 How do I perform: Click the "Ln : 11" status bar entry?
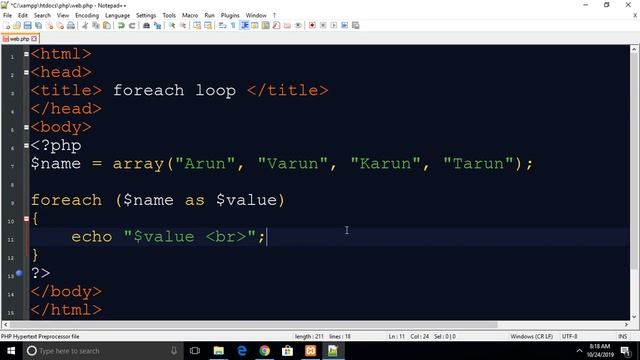click(396, 336)
